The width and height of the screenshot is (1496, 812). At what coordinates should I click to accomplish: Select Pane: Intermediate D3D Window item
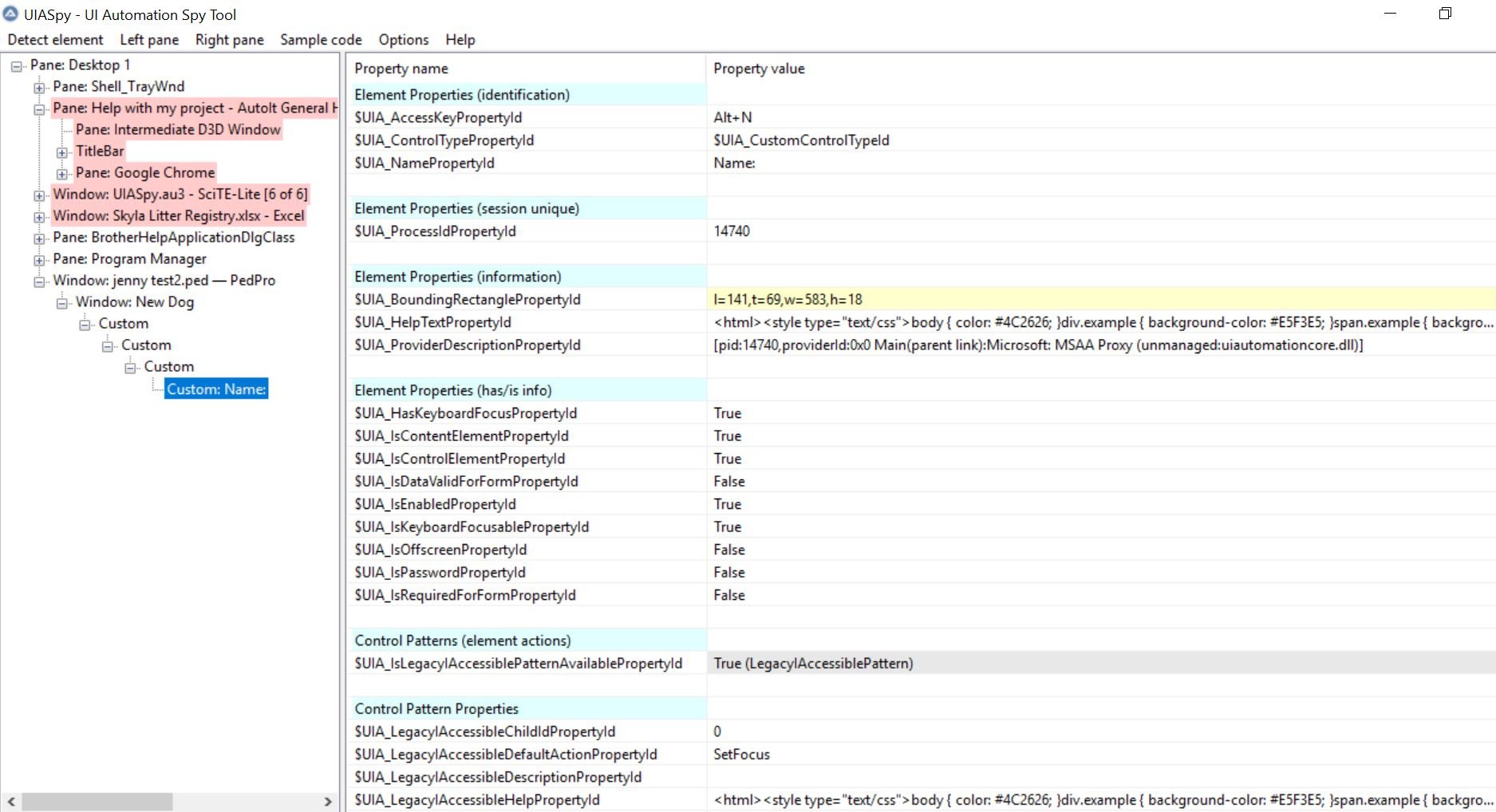point(178,129)
